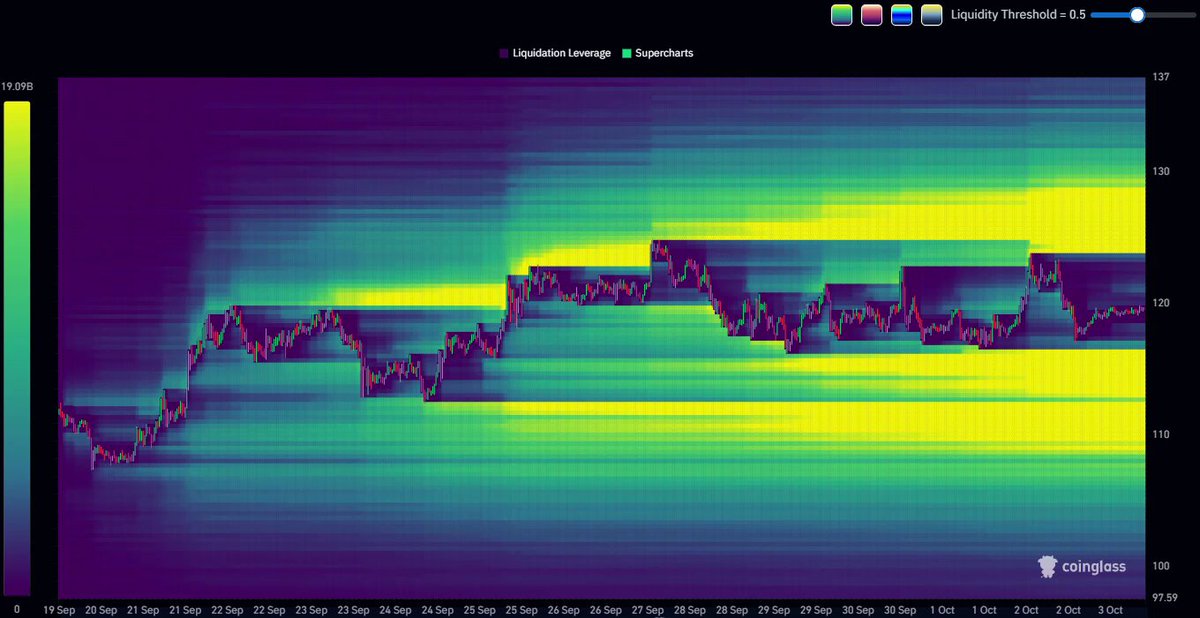Click the coinglass logo watermark

pos(1082,566)
